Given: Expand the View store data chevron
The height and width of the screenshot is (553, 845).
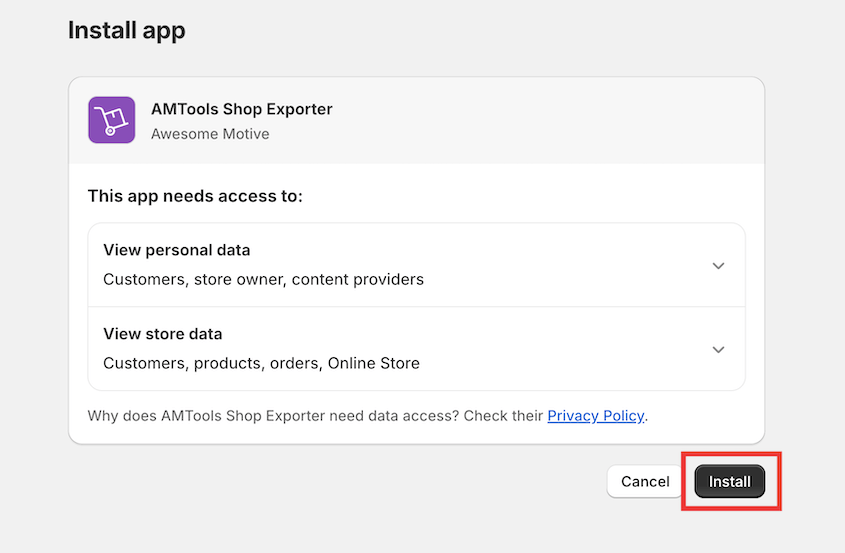Looking at the screenshot, I should tap(718, 350).
